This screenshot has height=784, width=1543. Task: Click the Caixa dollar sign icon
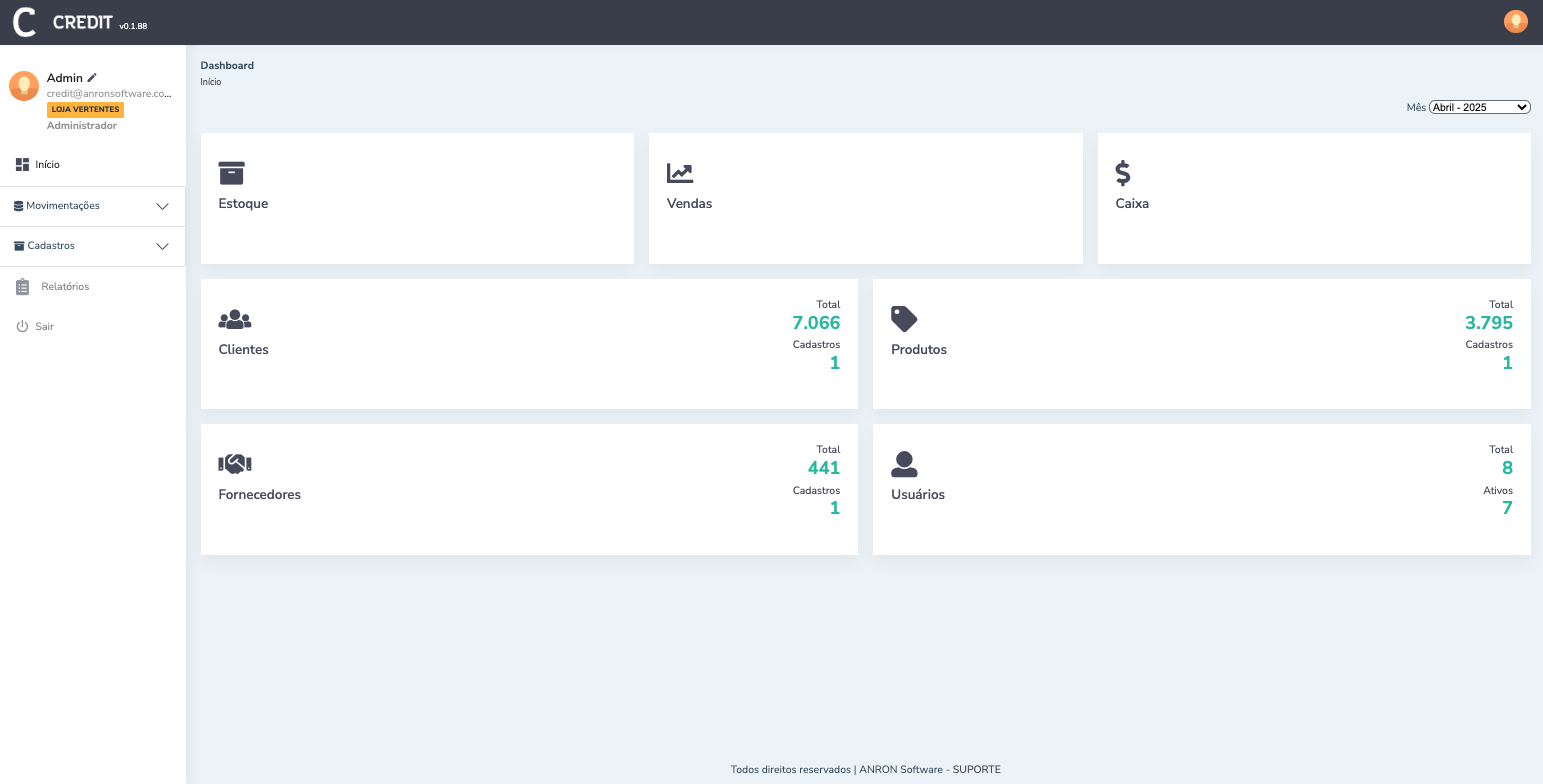[1123, 173]
